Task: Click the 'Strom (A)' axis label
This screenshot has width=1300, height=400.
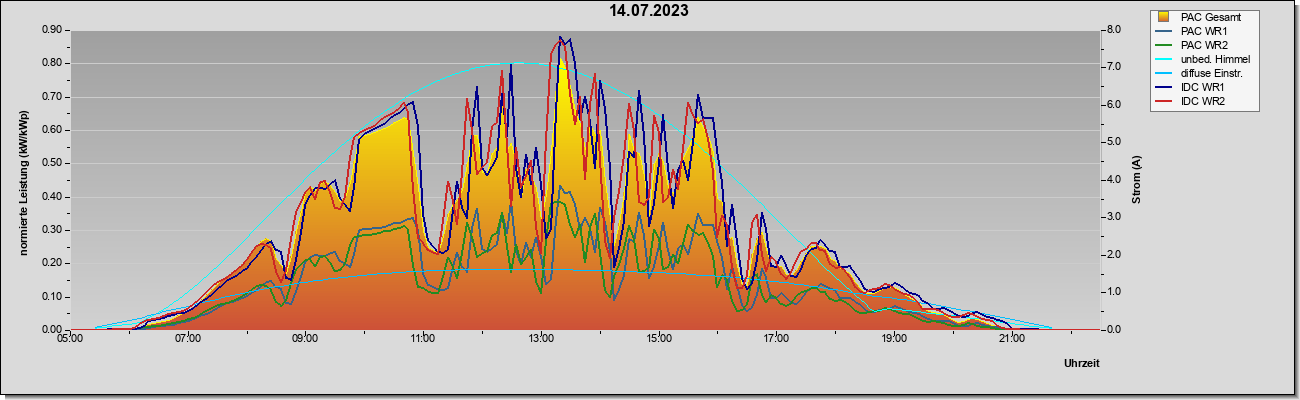Action: click(x=1136, y=179)
